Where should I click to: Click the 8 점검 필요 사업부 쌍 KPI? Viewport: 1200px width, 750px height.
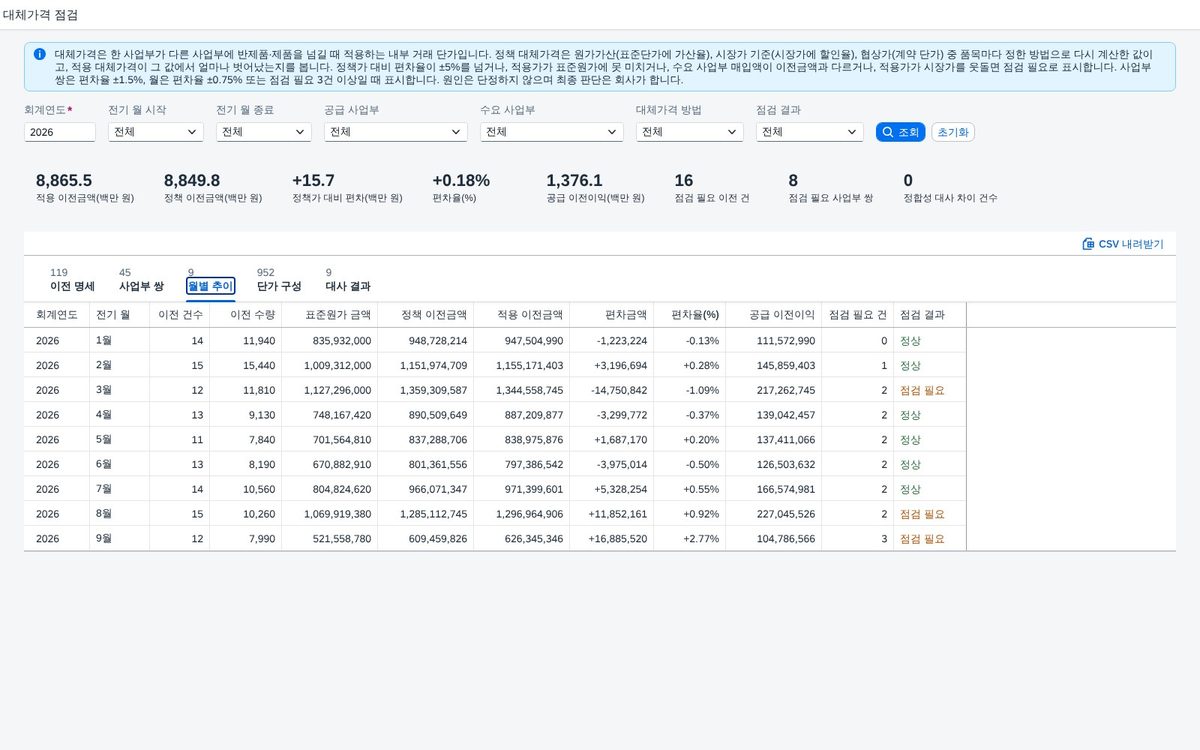[830, 188]
